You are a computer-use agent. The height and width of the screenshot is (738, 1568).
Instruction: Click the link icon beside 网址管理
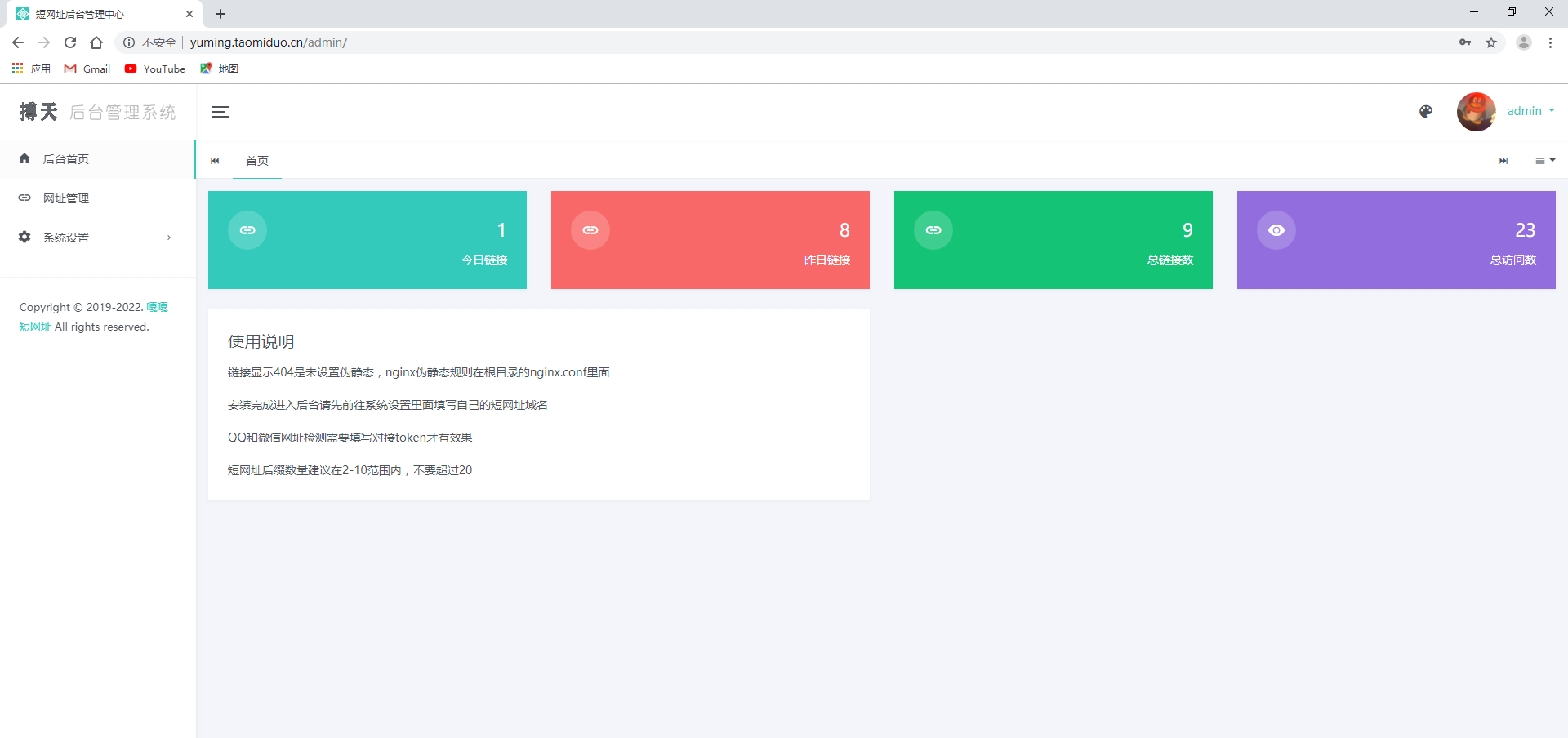(24, 198)
